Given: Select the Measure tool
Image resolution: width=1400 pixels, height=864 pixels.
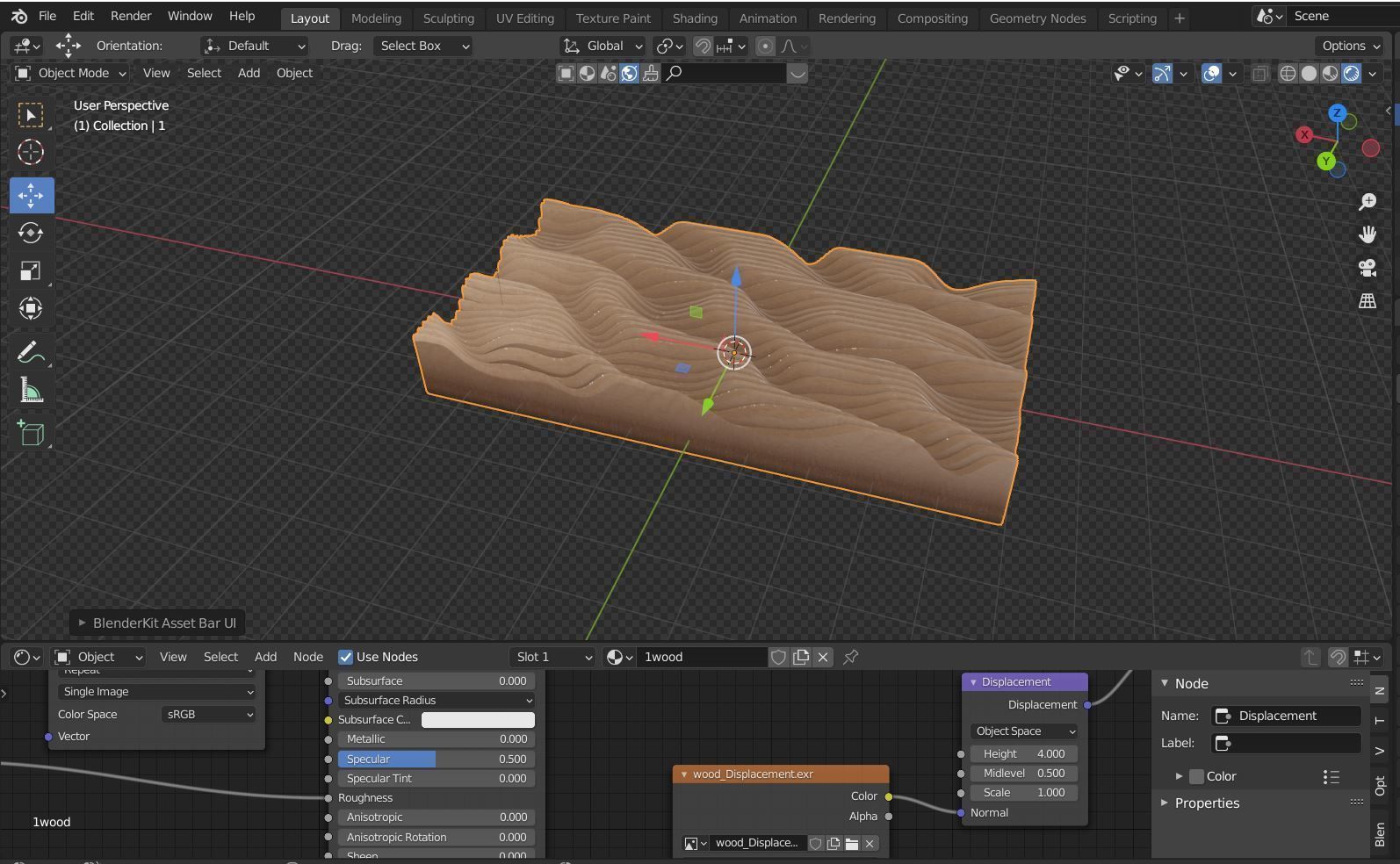Looking at the screenshot, I should point(31,390).
